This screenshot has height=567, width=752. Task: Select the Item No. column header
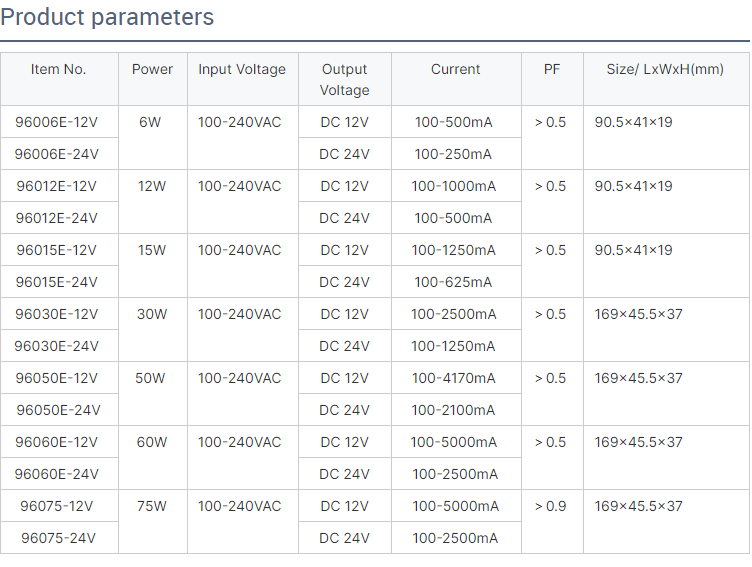point(59,70)
